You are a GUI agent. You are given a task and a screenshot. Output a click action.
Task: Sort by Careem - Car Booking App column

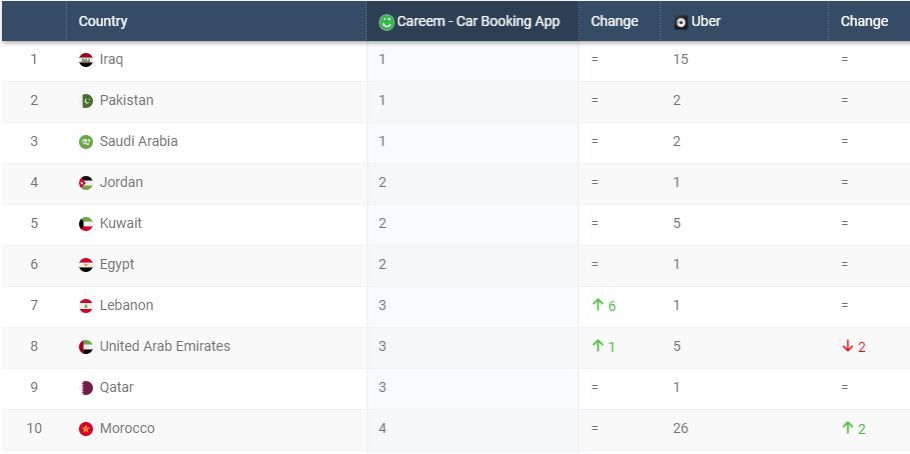tap(478, 21)
